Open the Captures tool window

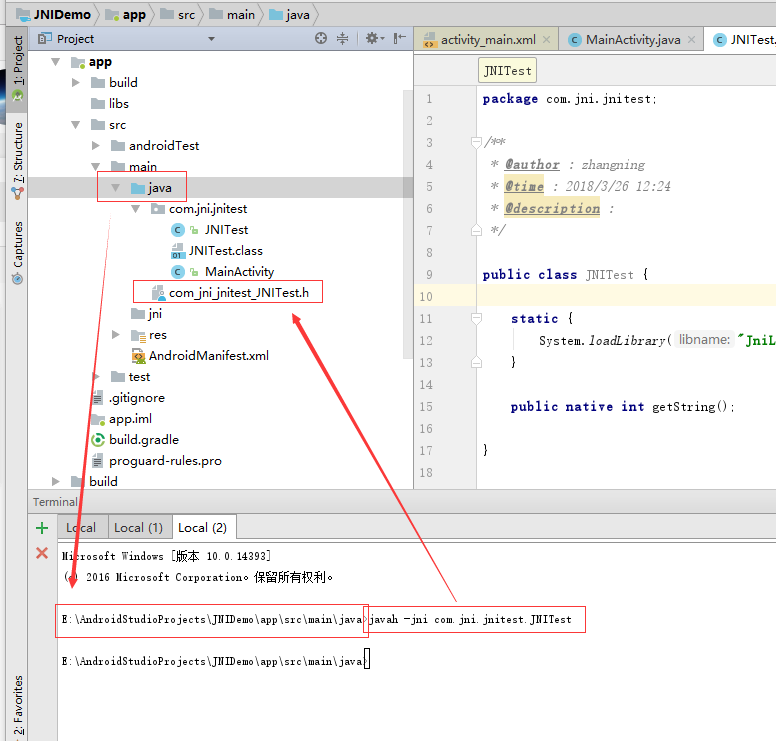pyautogui.click(x=18, y=252)
